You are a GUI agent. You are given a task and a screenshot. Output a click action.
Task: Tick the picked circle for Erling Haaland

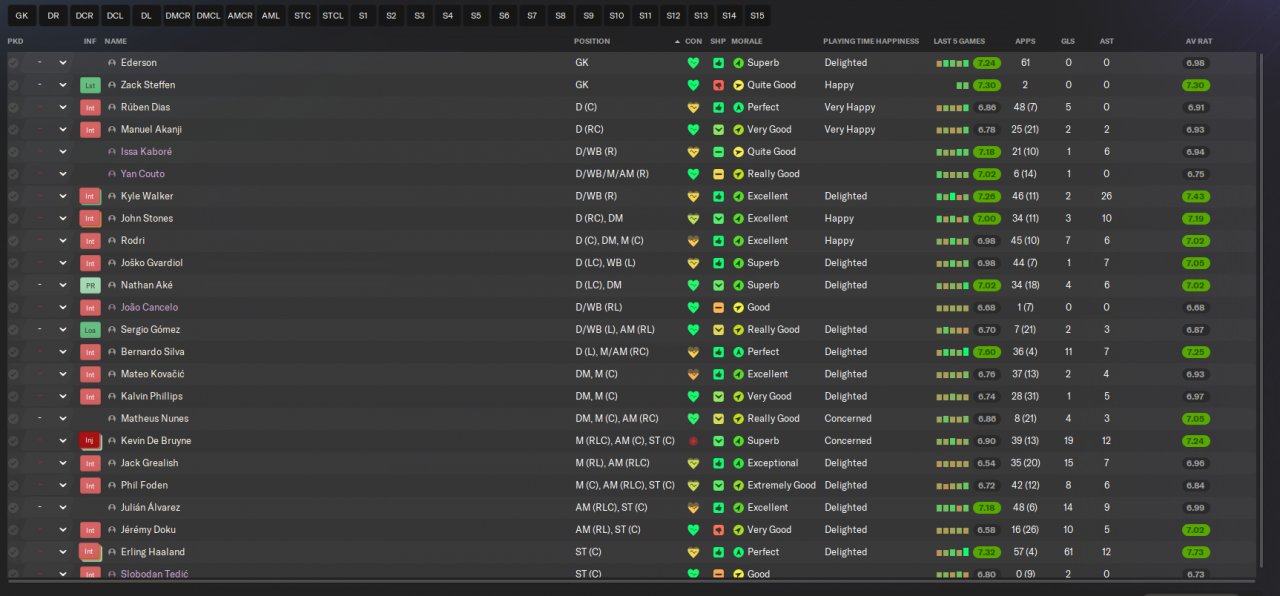13,552
